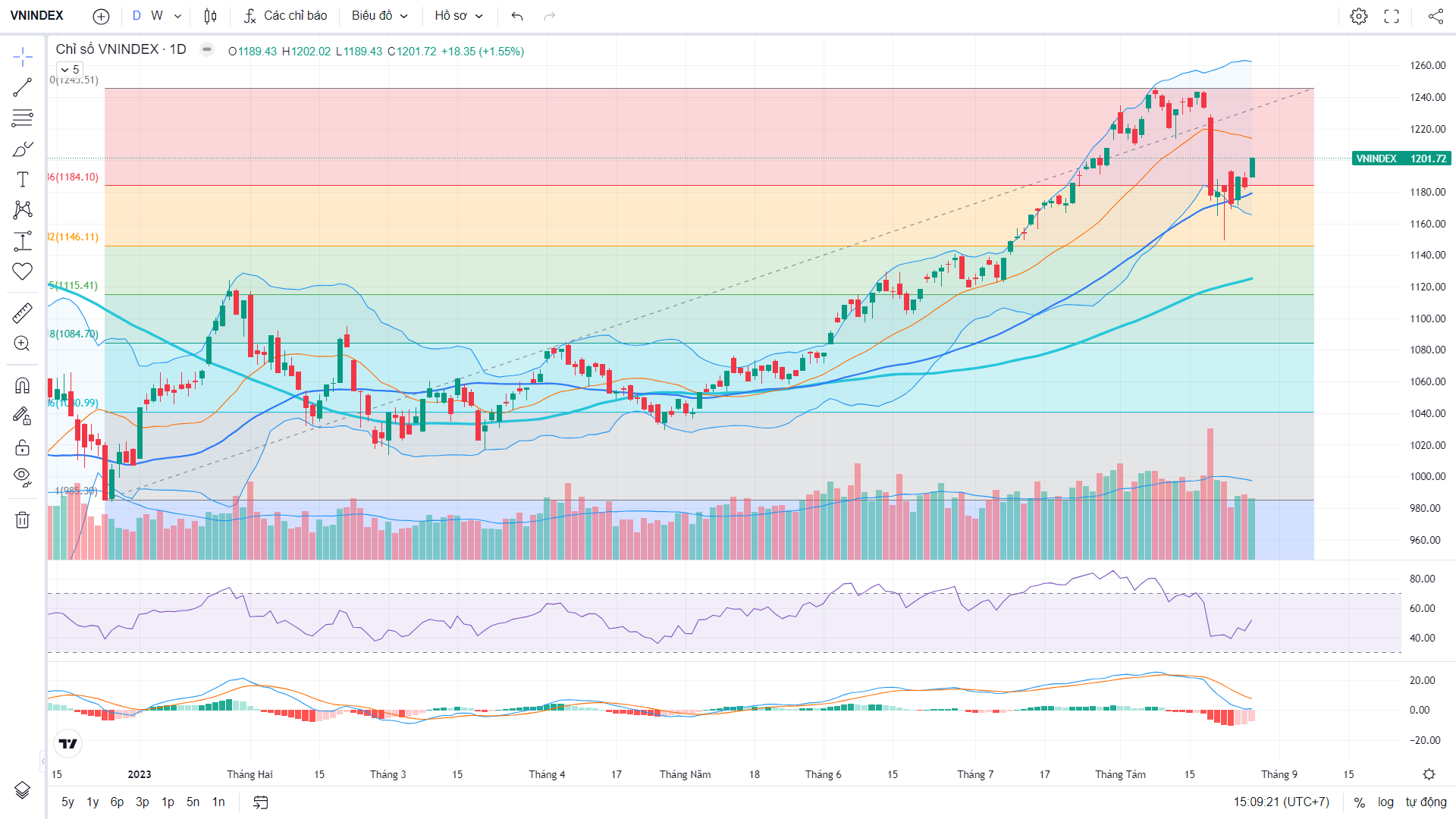Select the 3p date range
1456x819 pixels.
(x=142, y=802)
